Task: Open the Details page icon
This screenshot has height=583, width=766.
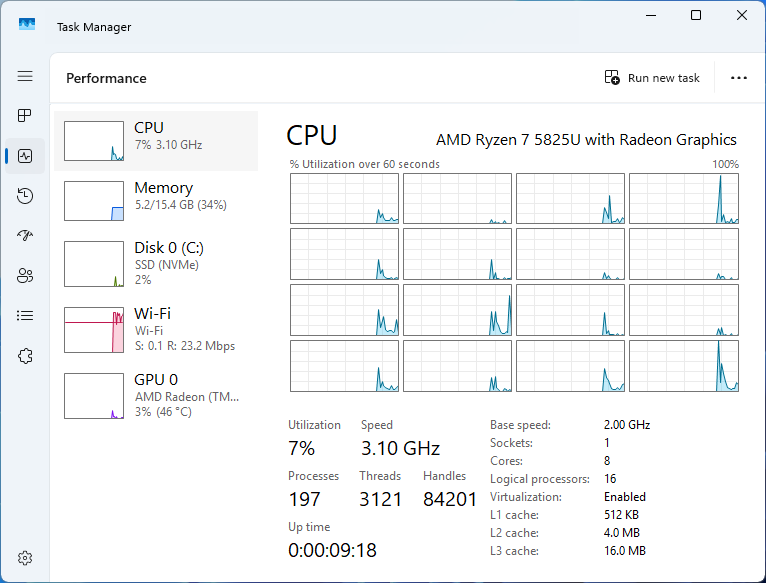Action: click(x=25, y=316)
